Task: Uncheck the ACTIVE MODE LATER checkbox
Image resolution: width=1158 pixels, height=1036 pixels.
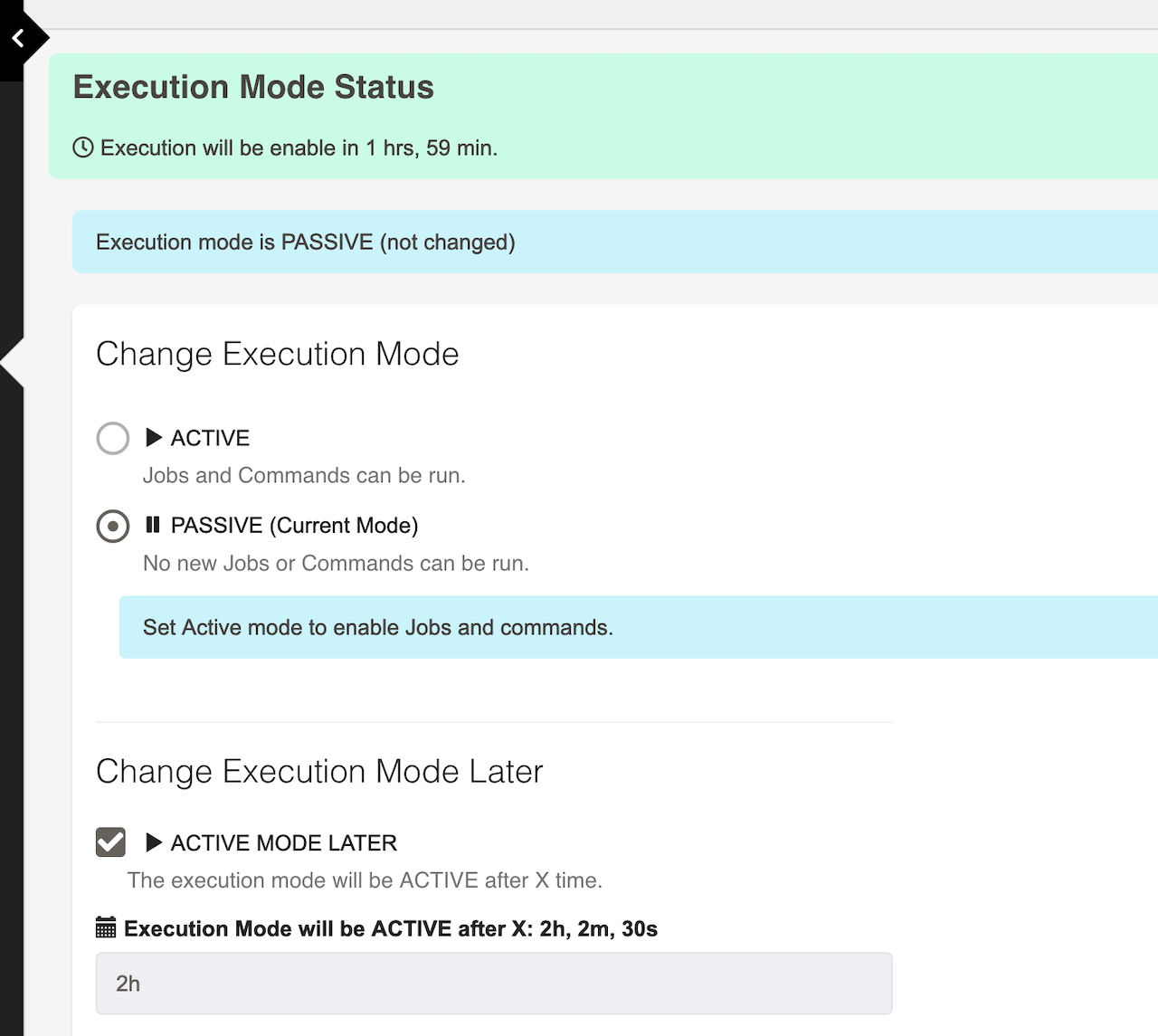Action: [110, 842]
